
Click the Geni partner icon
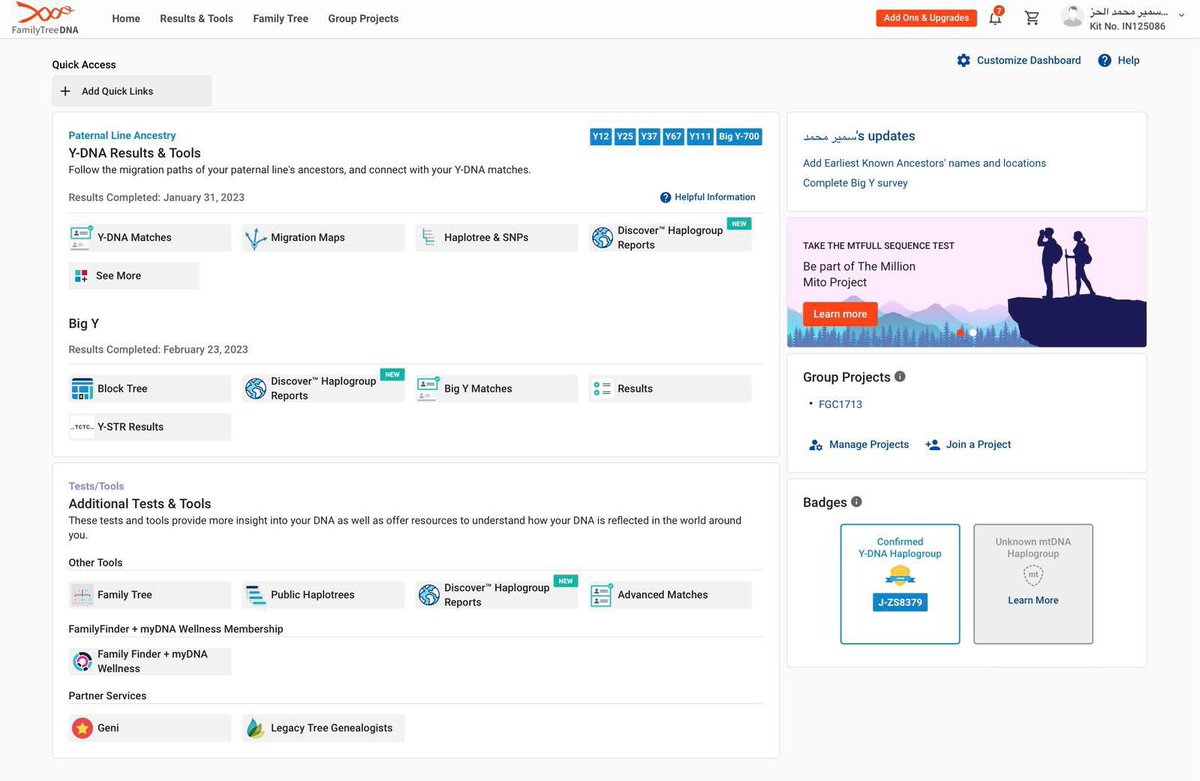coord(82,728)
